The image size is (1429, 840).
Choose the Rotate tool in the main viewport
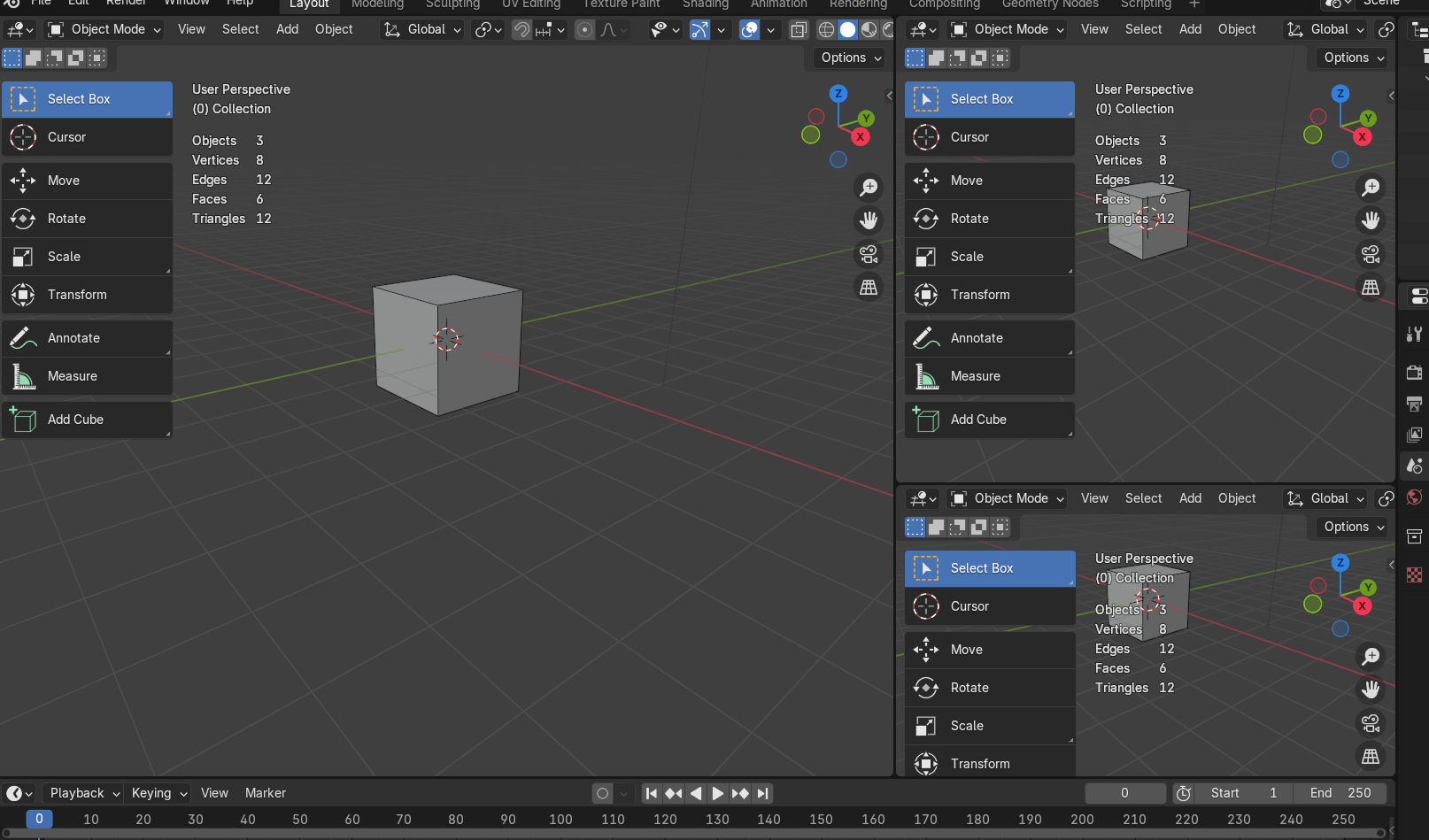point(87,219)
